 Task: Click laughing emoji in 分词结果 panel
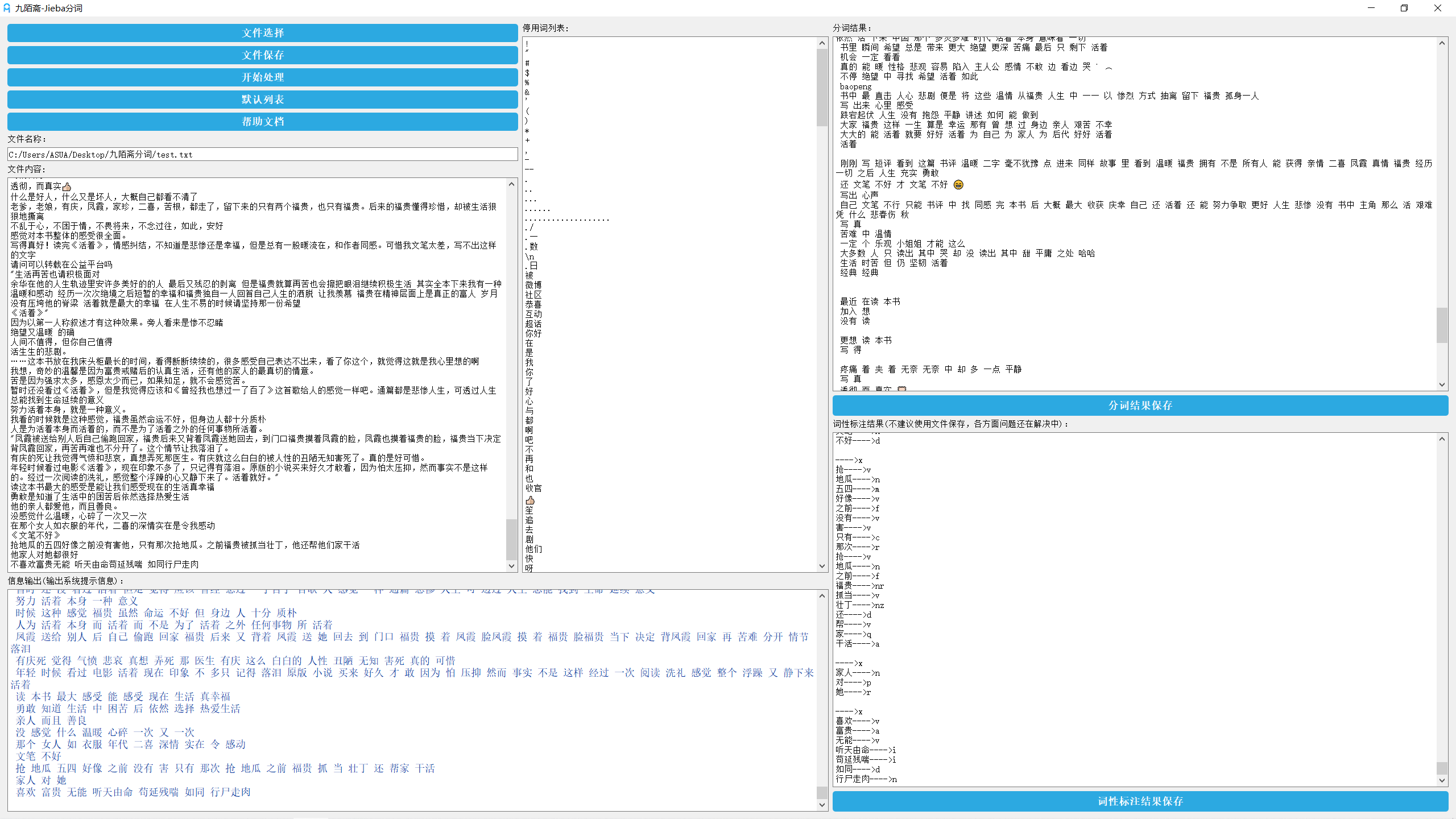point(958,185)
